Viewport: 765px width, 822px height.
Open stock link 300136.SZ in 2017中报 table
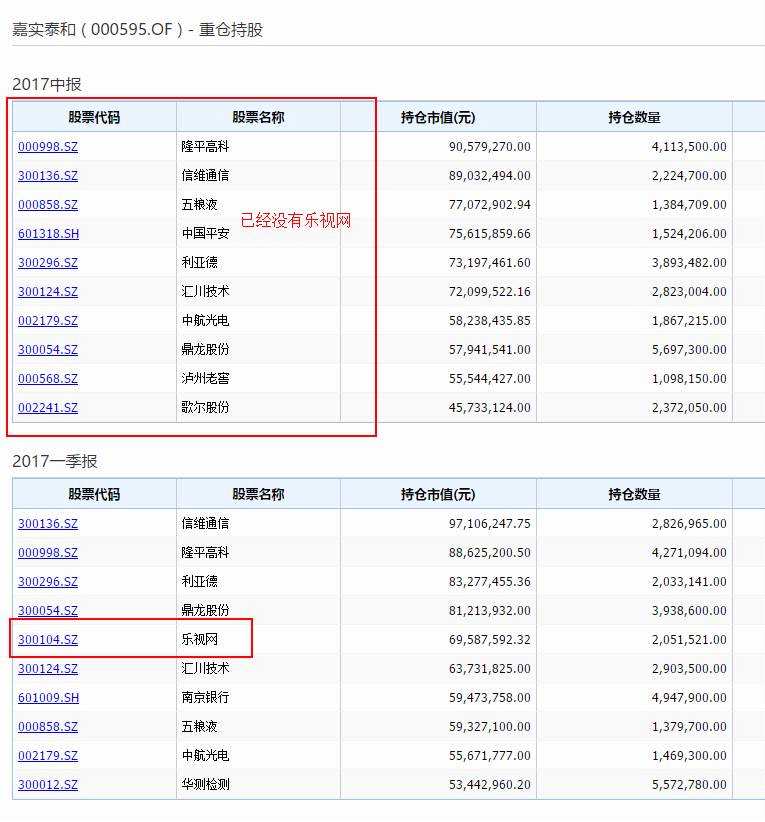48,176
